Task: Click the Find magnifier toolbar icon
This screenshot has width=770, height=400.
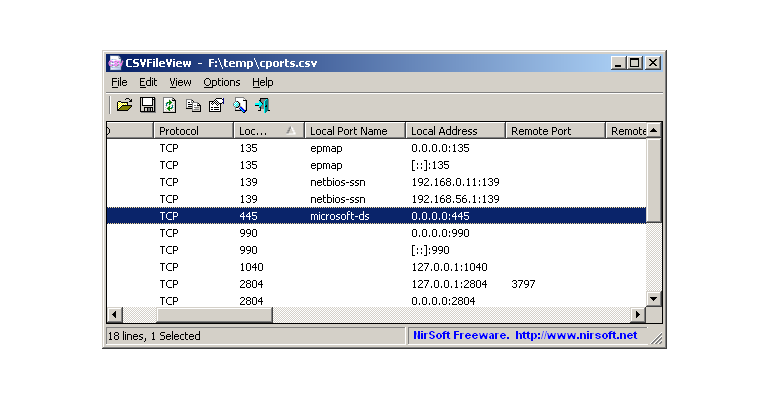Action: [240, 105]
